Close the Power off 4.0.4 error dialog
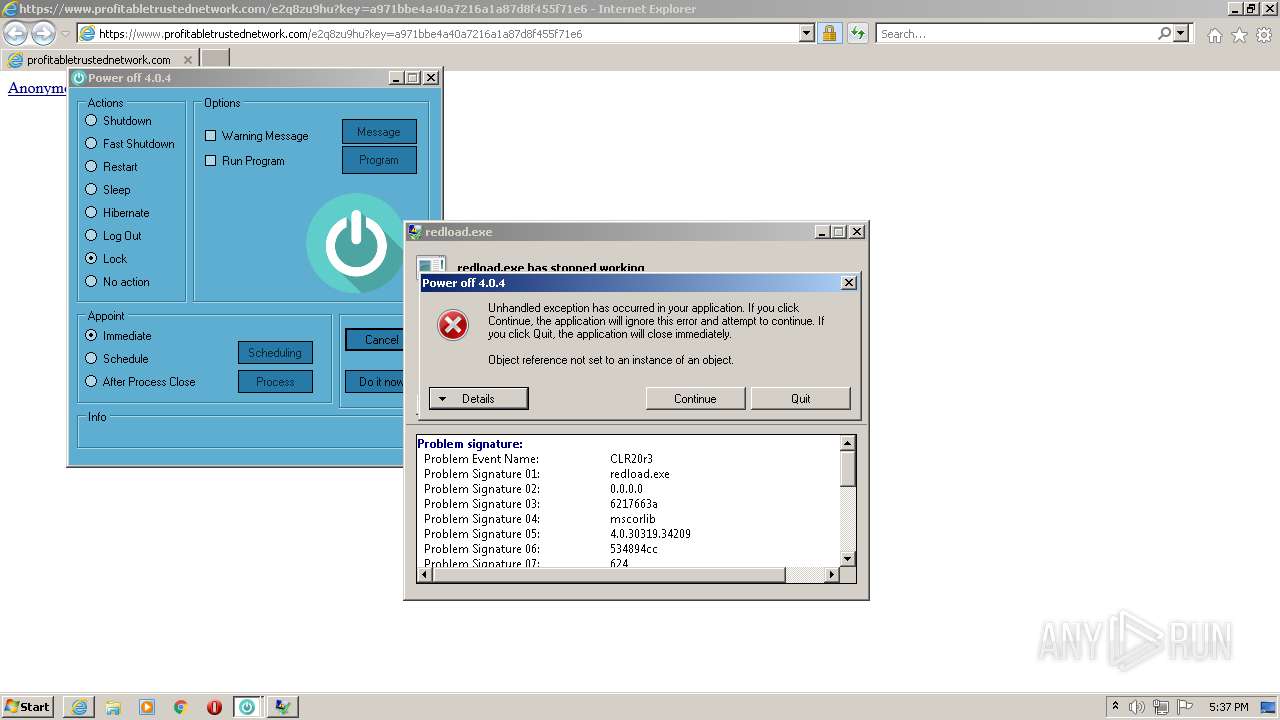This screenshot has width=1280, height=720. pos(849,283)
